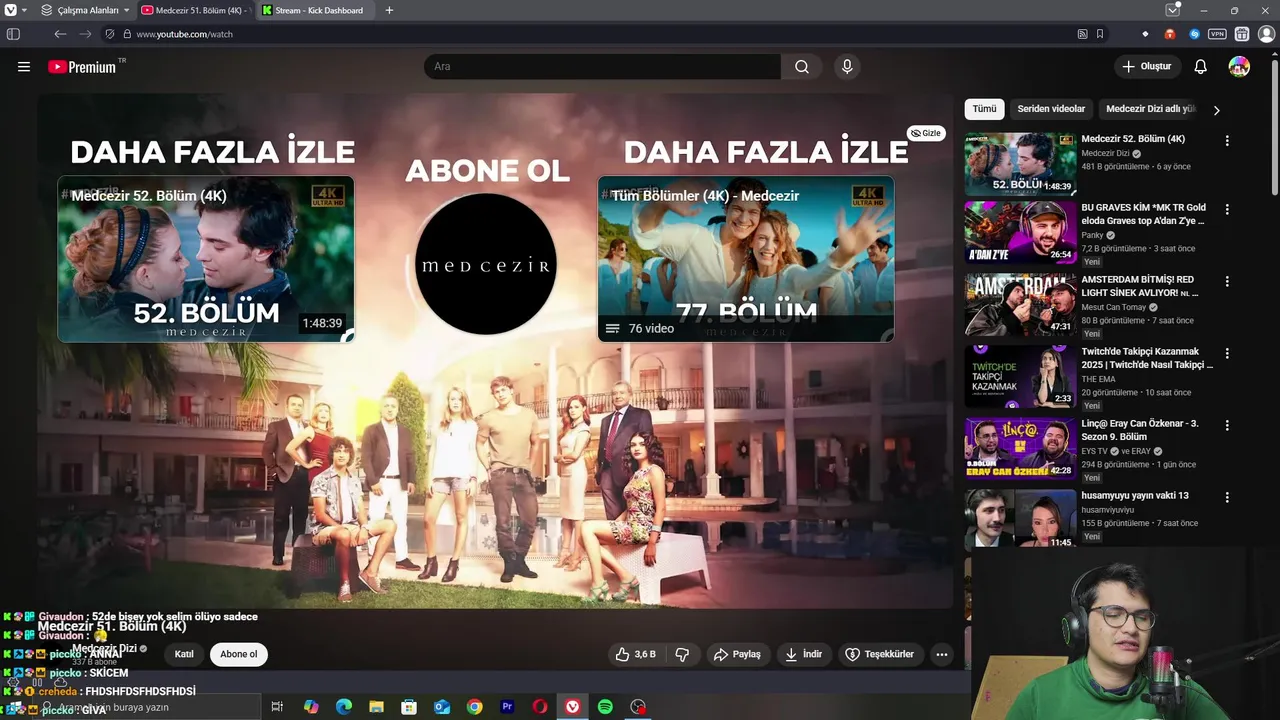Like the video with thumbs-up 3,6 B

[636, 654]
